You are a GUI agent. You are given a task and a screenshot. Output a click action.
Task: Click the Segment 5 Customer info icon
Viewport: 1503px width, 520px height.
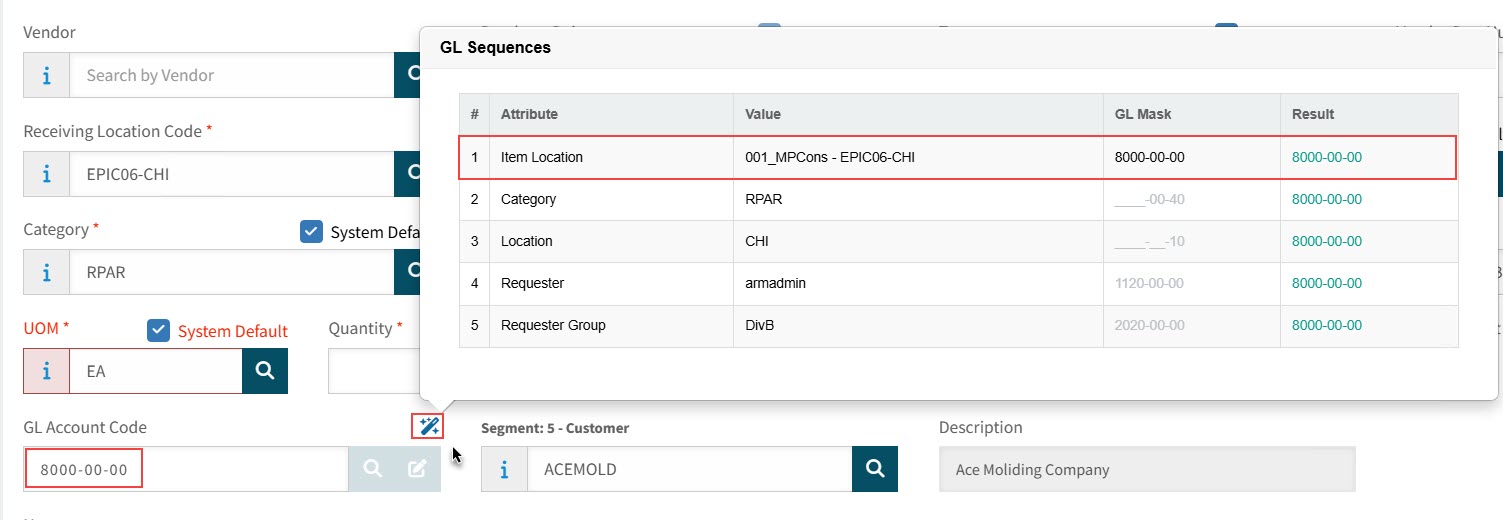coord(504,469)
